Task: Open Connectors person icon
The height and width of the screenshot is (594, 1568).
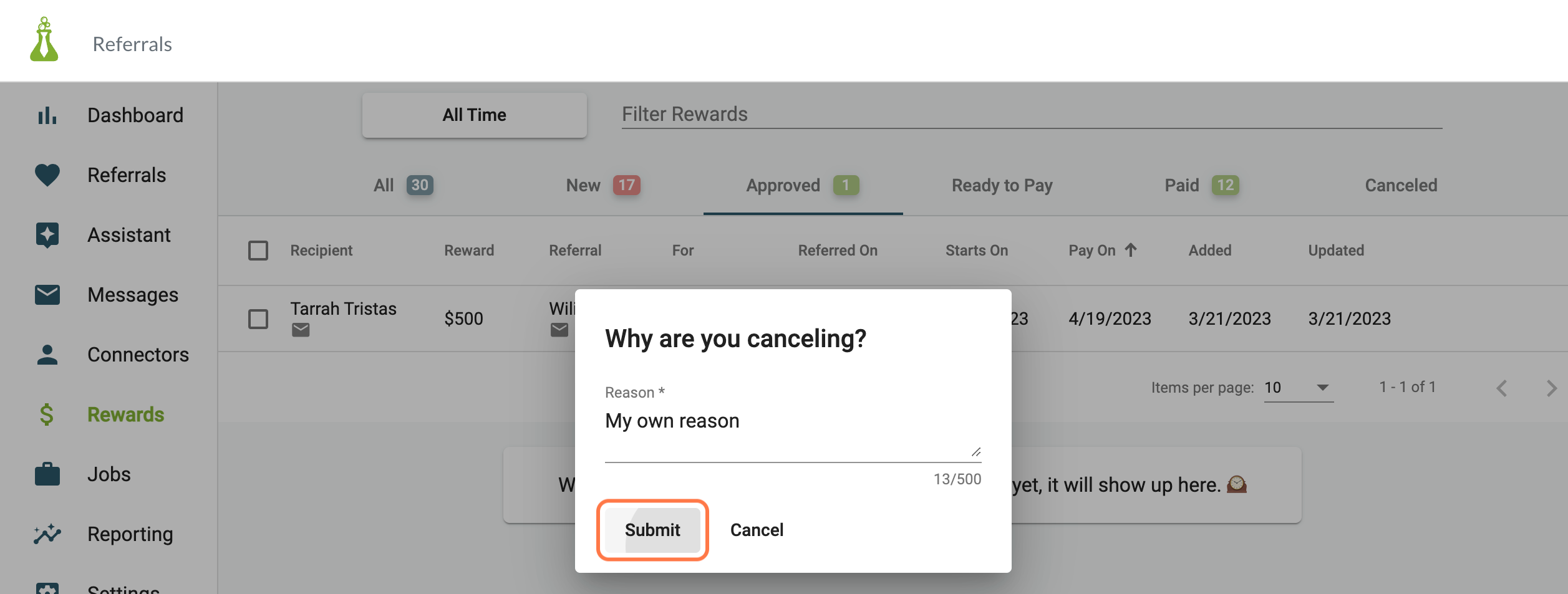Action: (47, 355)
